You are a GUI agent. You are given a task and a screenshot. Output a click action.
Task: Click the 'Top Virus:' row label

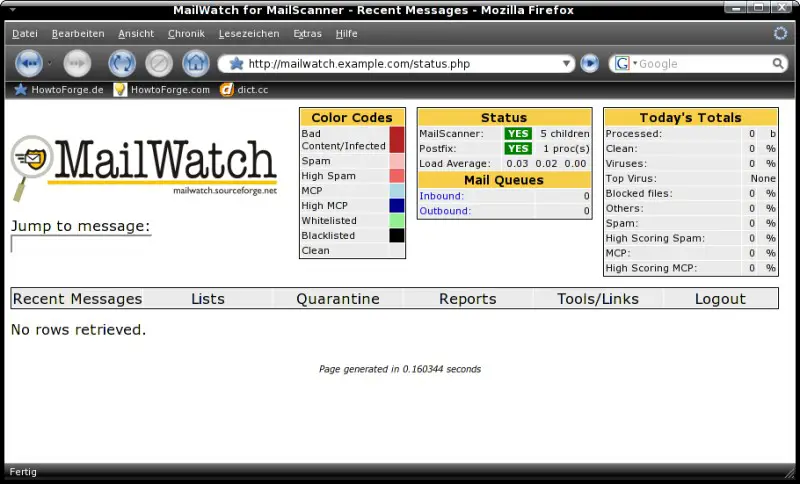coord(631,179)
